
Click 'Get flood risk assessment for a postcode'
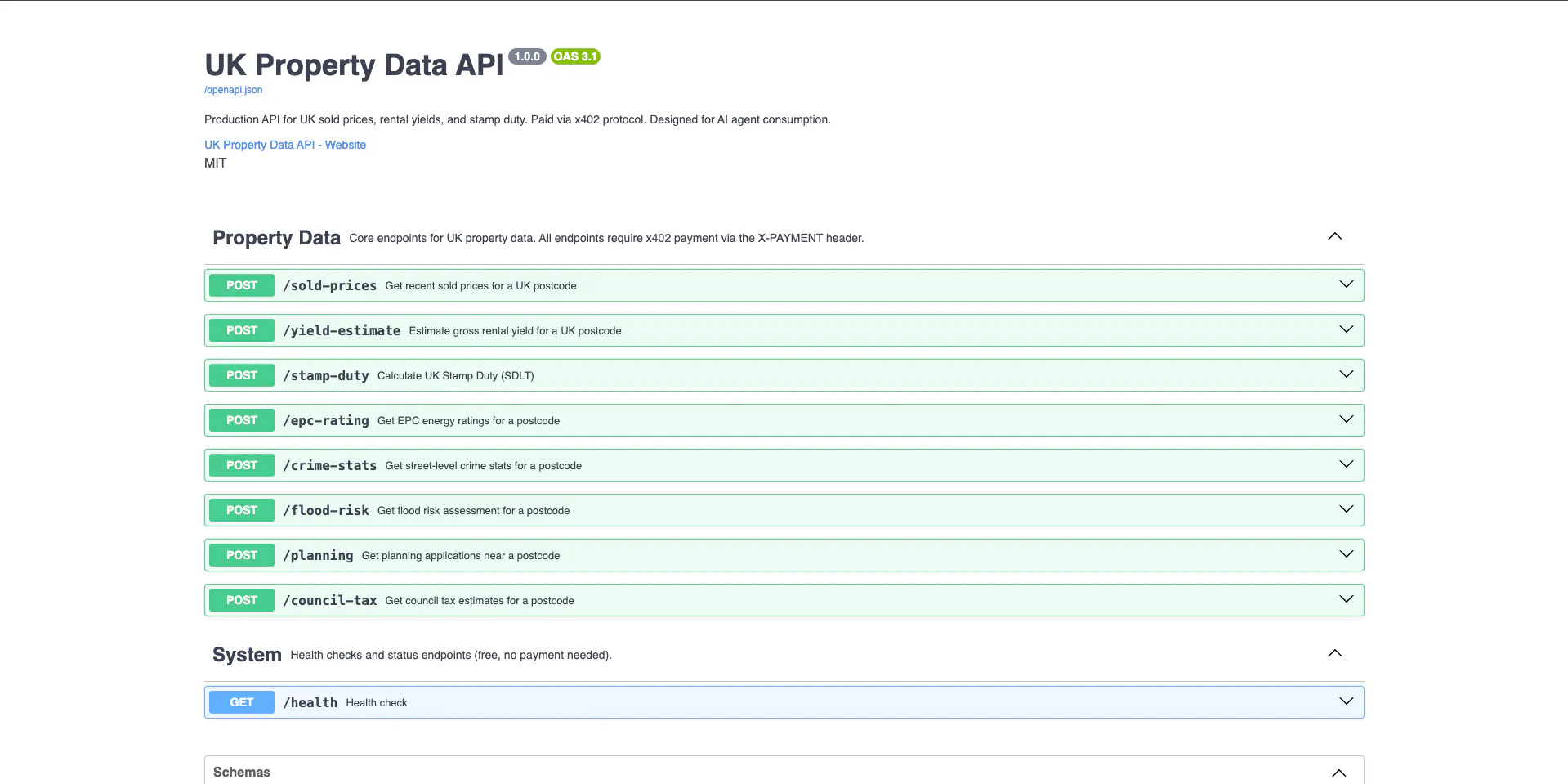473,510
